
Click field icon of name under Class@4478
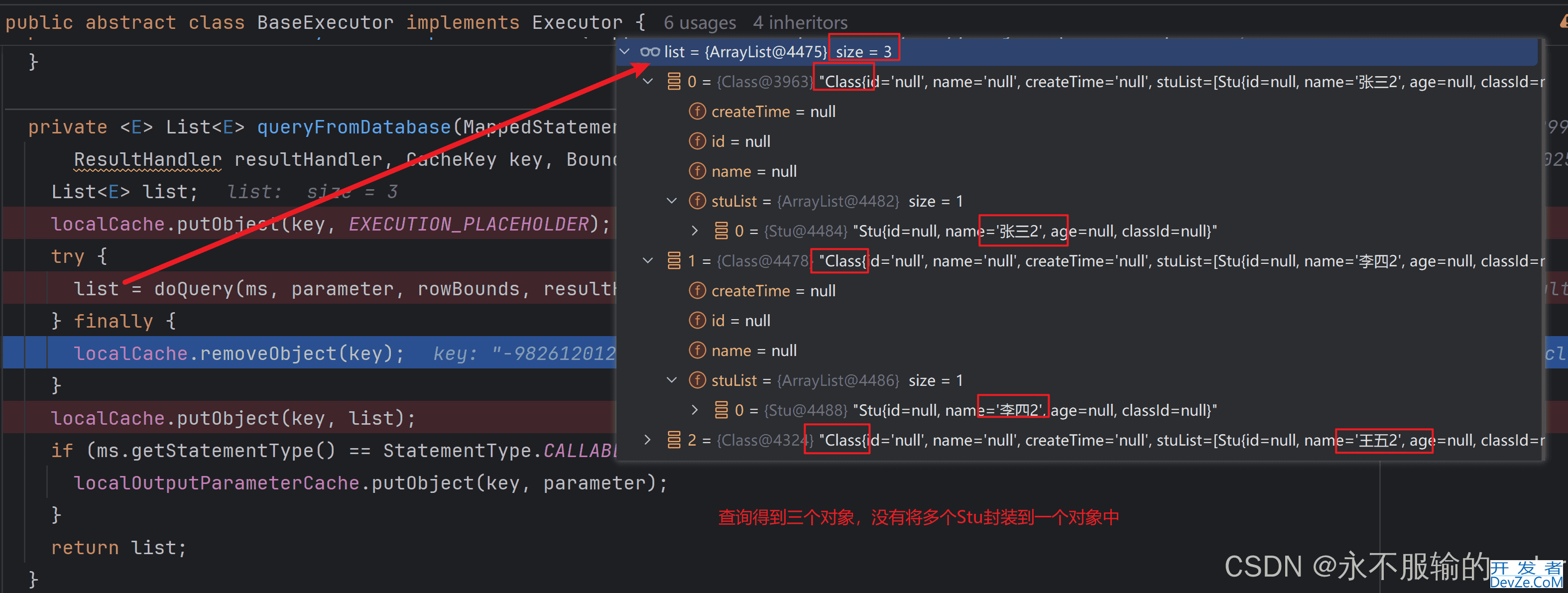tap(697, 350)
